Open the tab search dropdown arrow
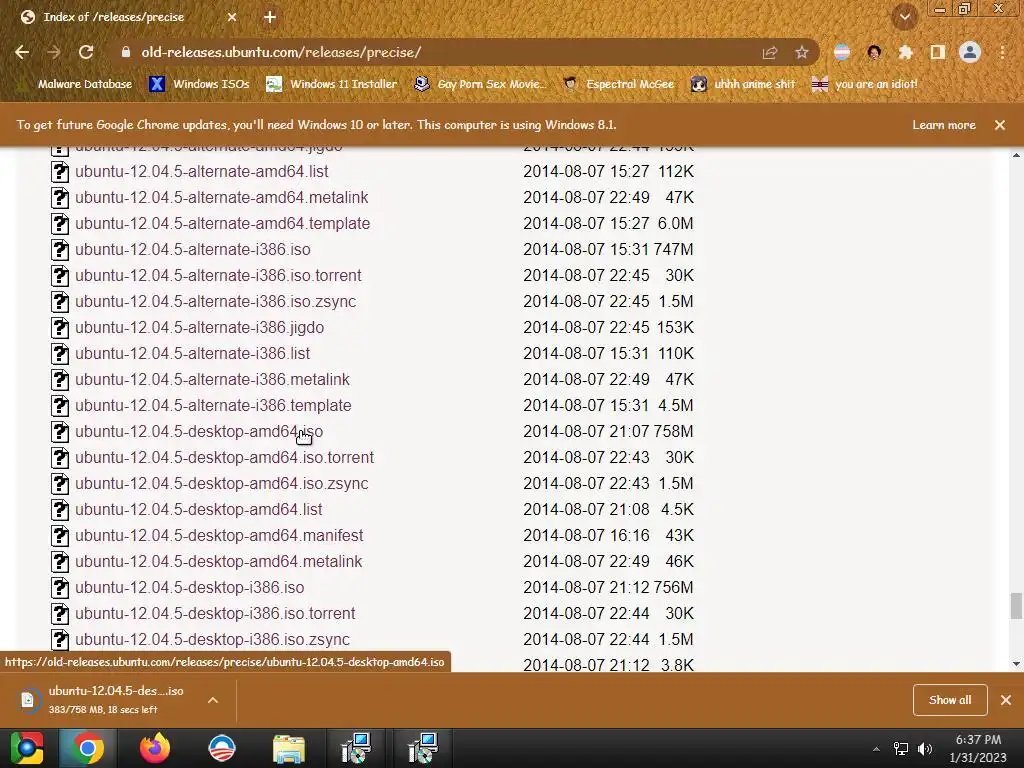This screenshot has height=768, width=1024. tap(904, 17)
